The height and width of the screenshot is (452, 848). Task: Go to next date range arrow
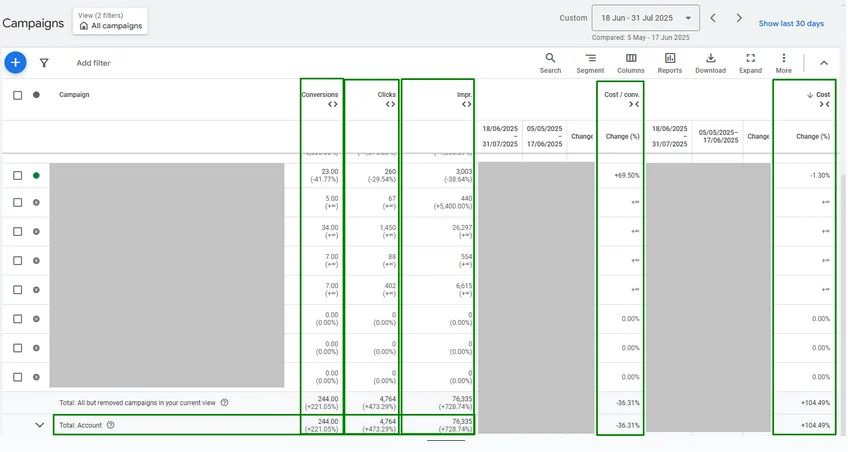tap(739, 18)
